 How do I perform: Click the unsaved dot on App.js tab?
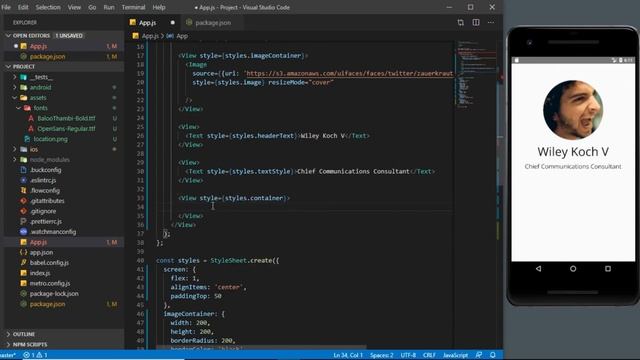pos(173,22)
